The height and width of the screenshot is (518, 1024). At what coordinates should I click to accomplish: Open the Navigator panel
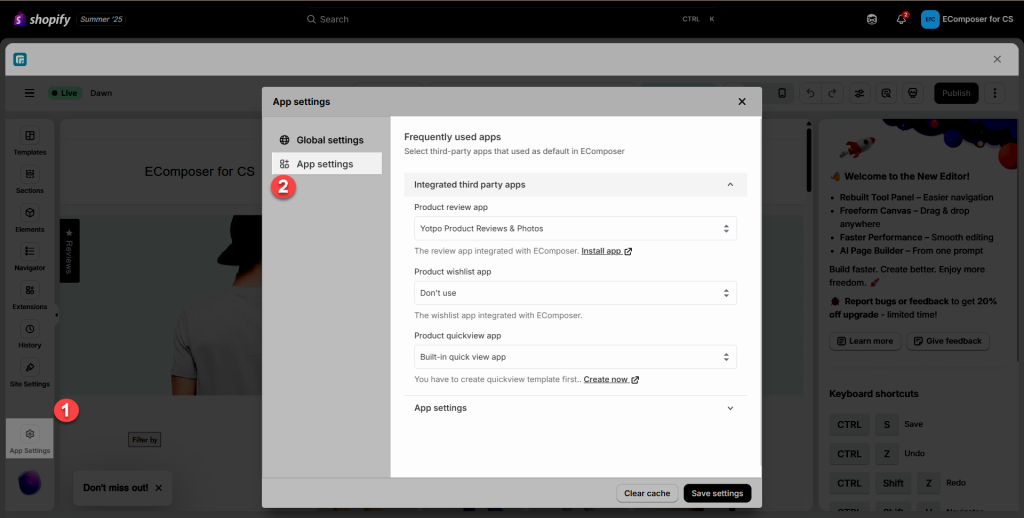[29, 257]
